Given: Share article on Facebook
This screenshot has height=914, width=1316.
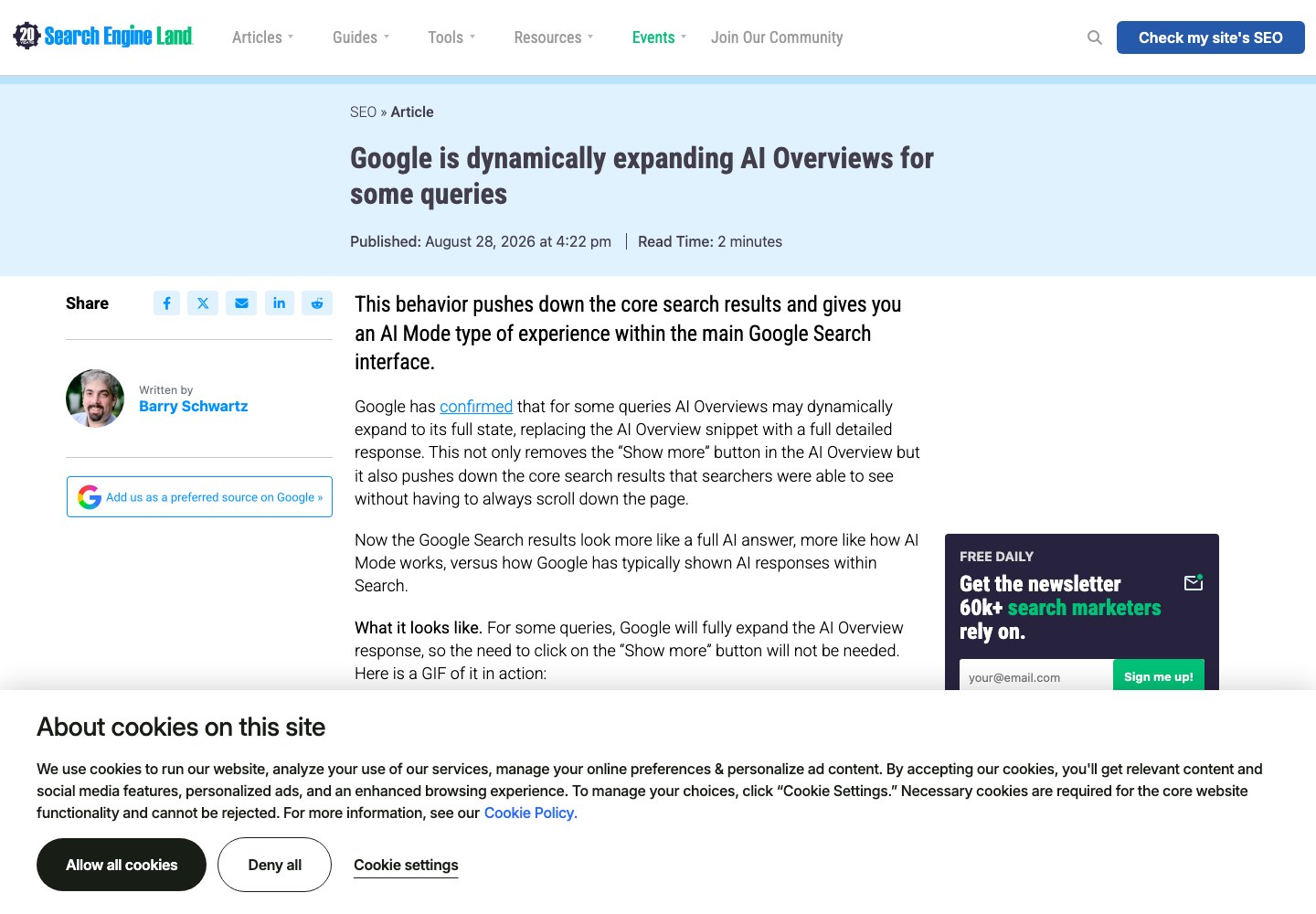Looking at the screenshot, I should (166, 303).
